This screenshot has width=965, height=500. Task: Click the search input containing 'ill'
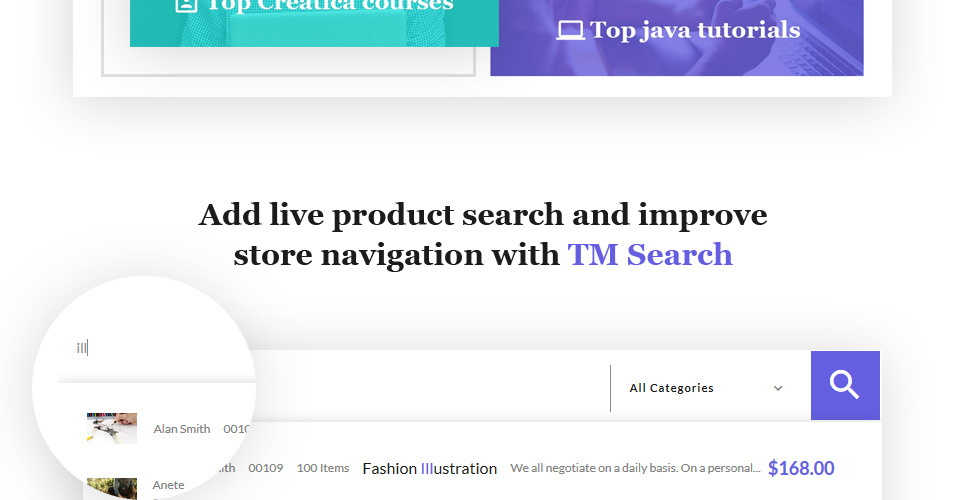(150, 348)
